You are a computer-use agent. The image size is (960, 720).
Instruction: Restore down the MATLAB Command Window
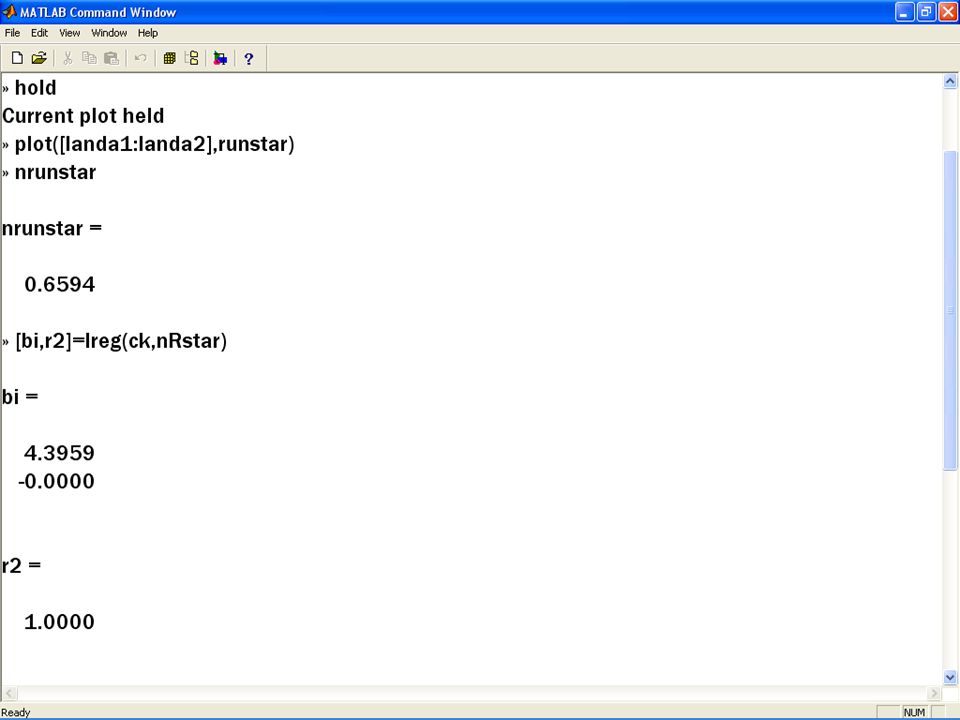point(926,12)
